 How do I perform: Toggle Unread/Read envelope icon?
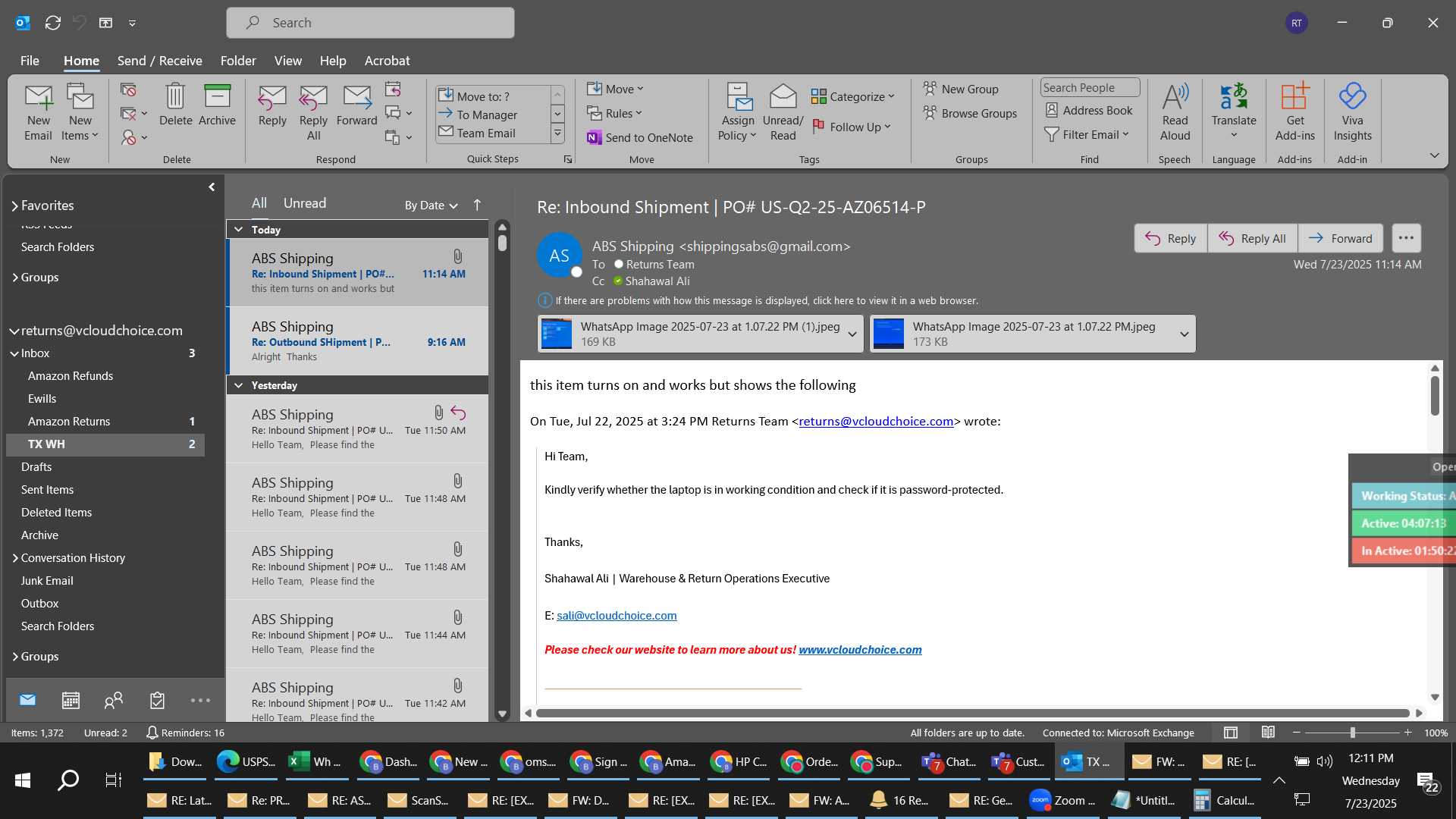[783, 112]
